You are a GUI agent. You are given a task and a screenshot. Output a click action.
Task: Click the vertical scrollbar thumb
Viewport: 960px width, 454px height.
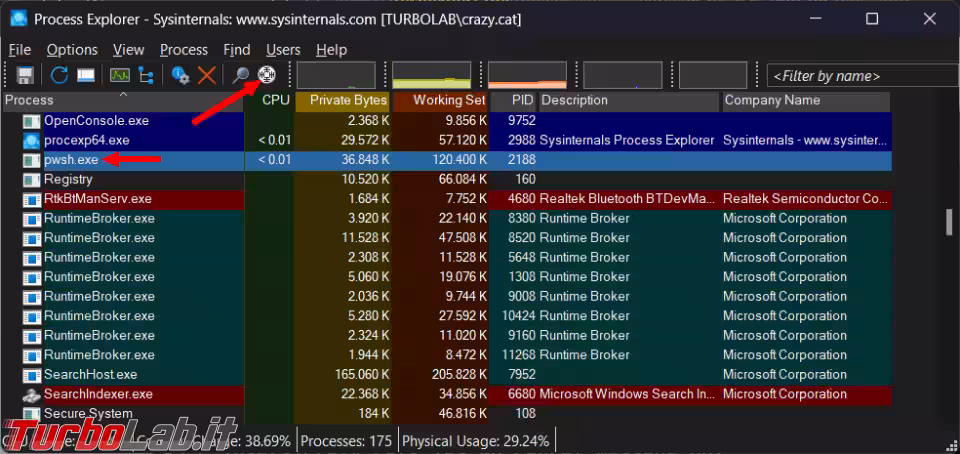click(950, 222)
